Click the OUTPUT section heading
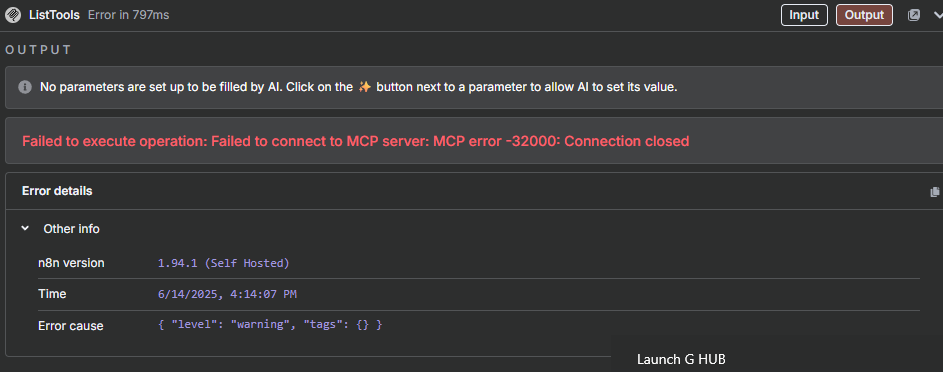The image size is (943, 372). click(38, 50)
